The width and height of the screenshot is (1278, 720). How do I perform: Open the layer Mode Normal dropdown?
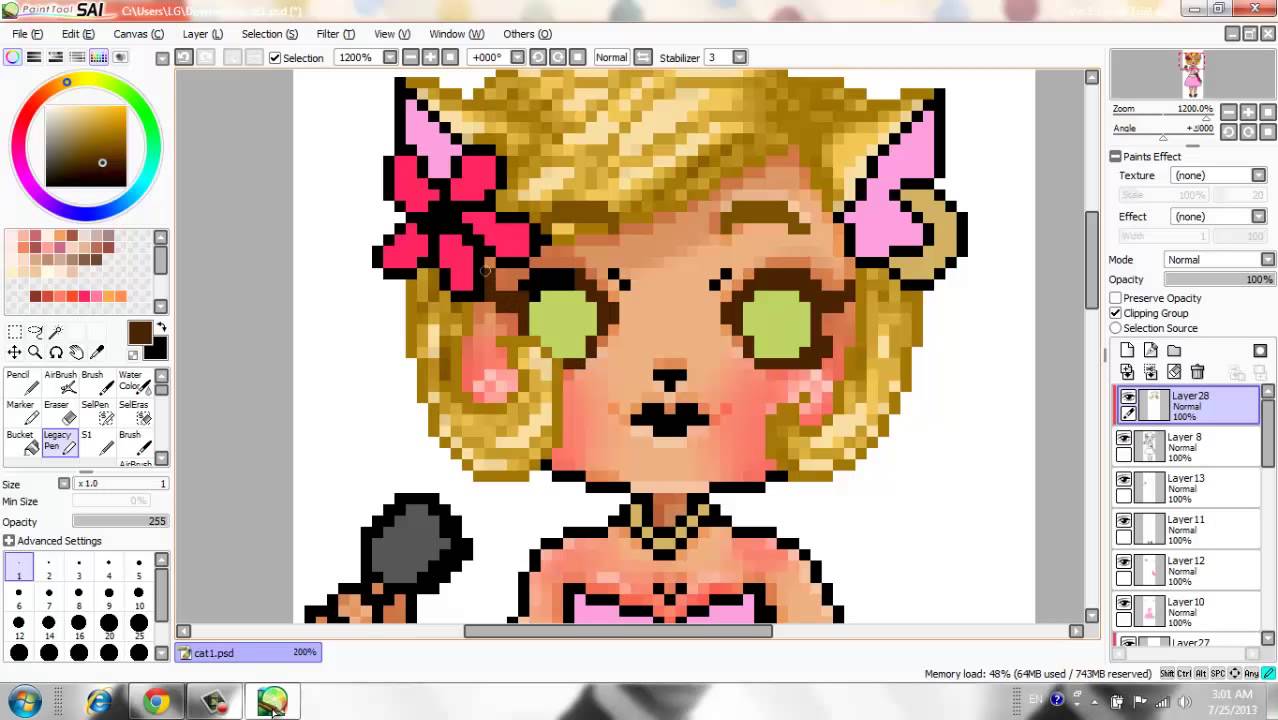[x=1267, y=259]
